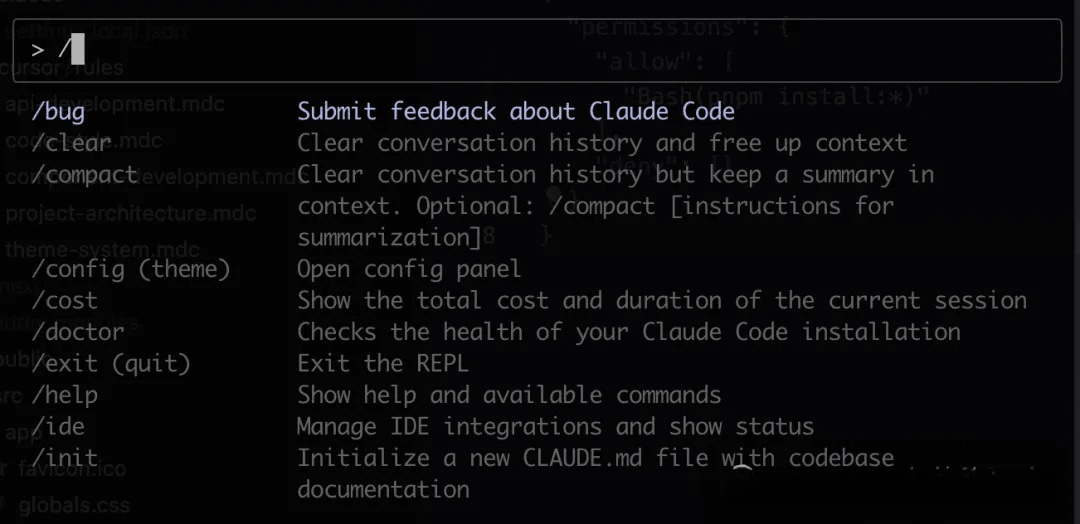Open theme-system.mdc in background file tree
This screenshot has width=1080, height=524.
click(102, 249)
